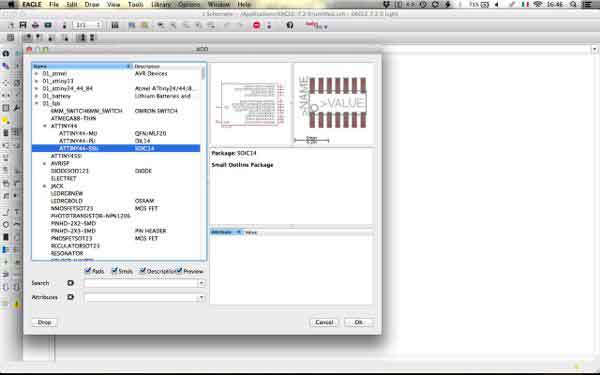Toggle the Smds checkbox
The image size is (600, 375).
[114, 271]
